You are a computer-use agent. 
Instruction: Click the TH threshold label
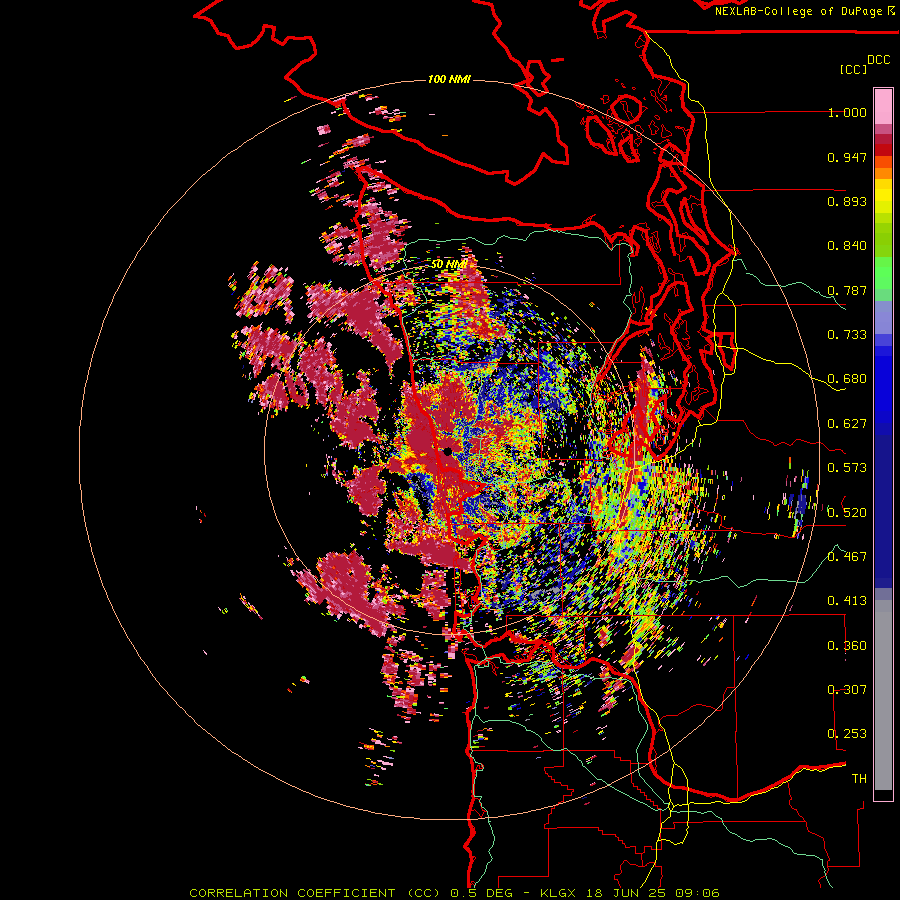click(859, 779)
